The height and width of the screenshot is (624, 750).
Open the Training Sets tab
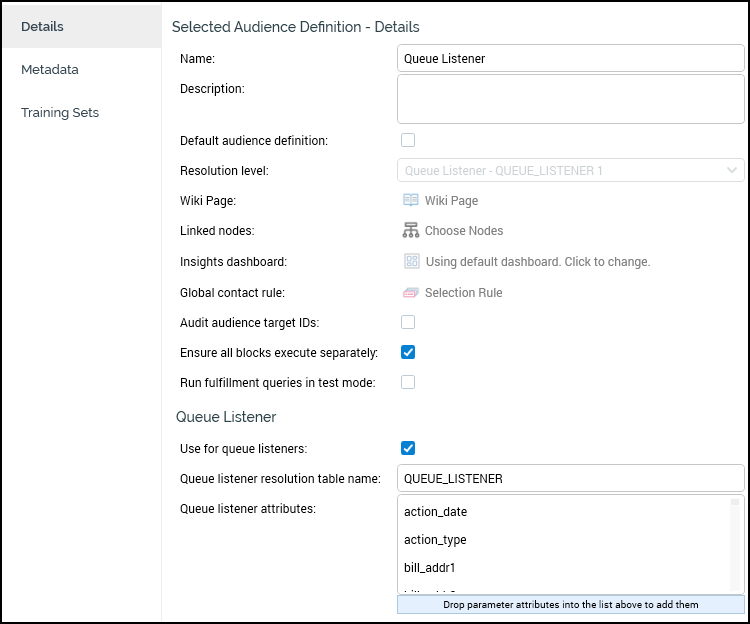pyautogui.click(x=60, y=113)
